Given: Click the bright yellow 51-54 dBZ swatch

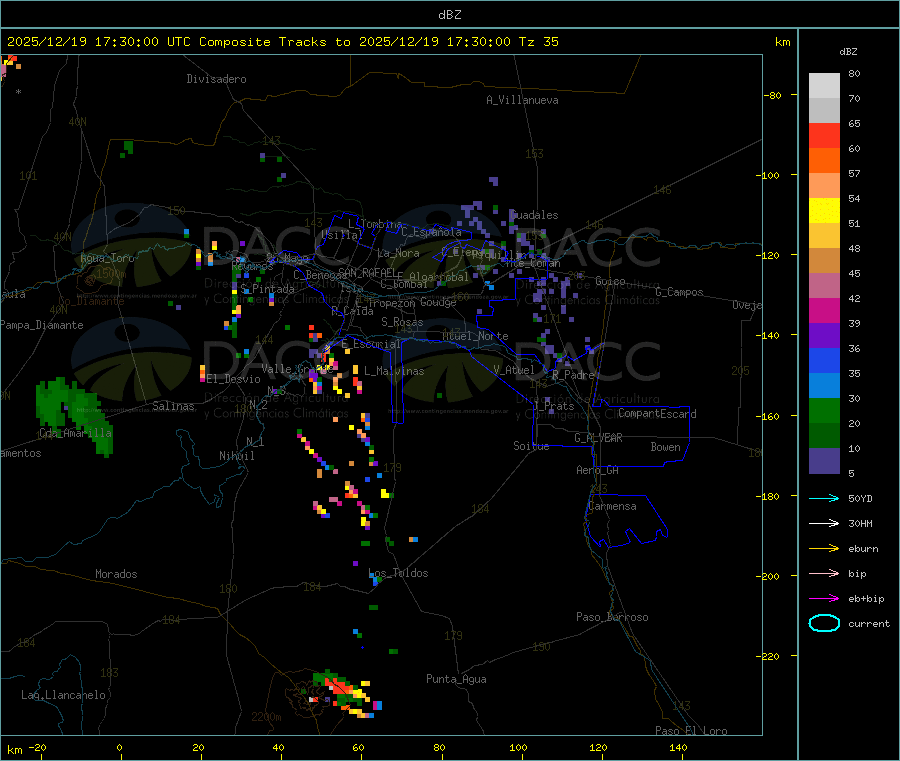Looking at the screenshot, I should point(824,211).
